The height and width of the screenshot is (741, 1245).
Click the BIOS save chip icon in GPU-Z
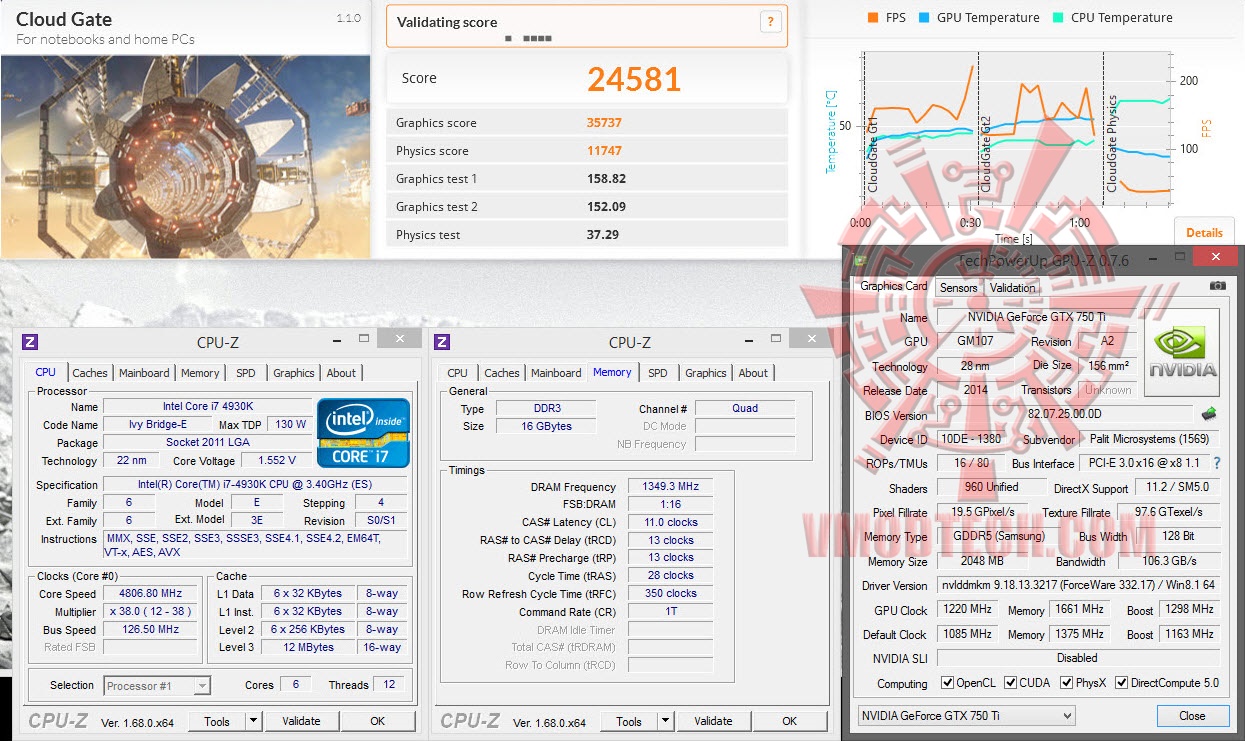(x=1209, y=414)
